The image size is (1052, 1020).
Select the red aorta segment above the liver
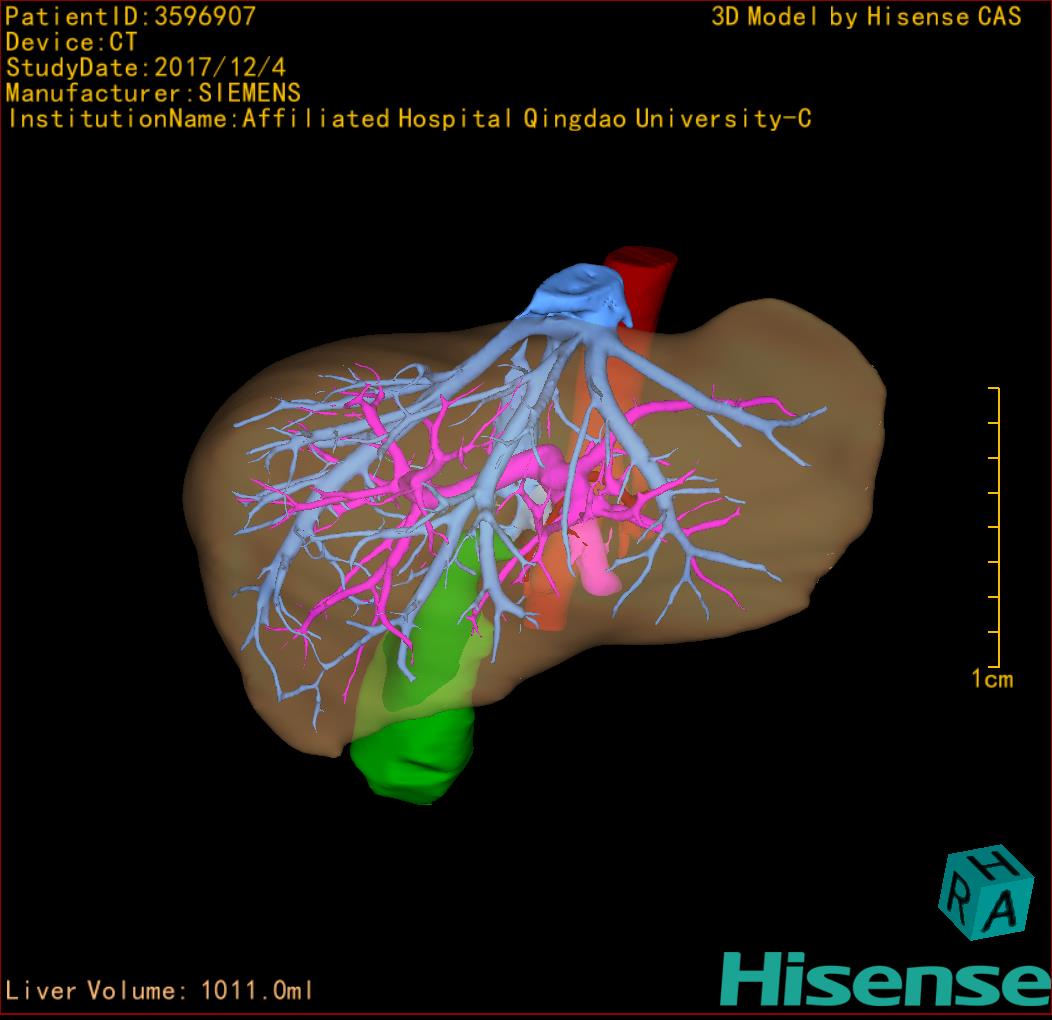pyautogui.click(x=646, y=274)
